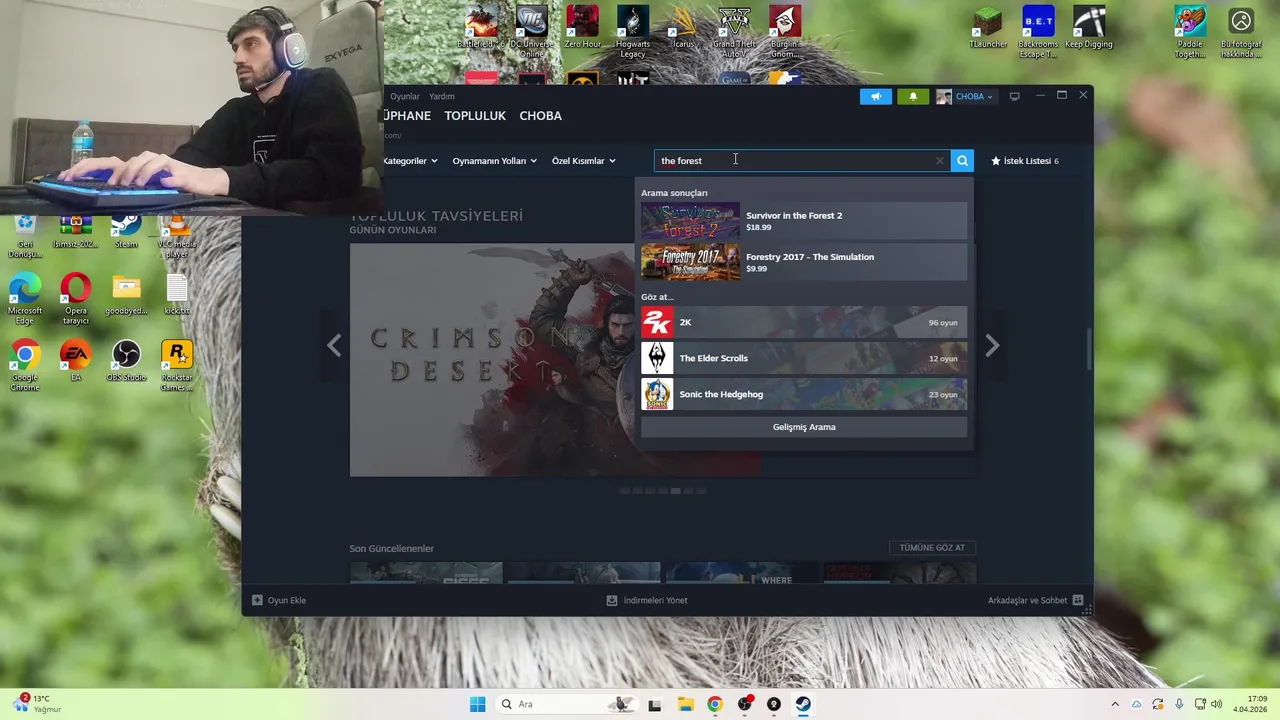Browse the 2K publisher entry

804,322
